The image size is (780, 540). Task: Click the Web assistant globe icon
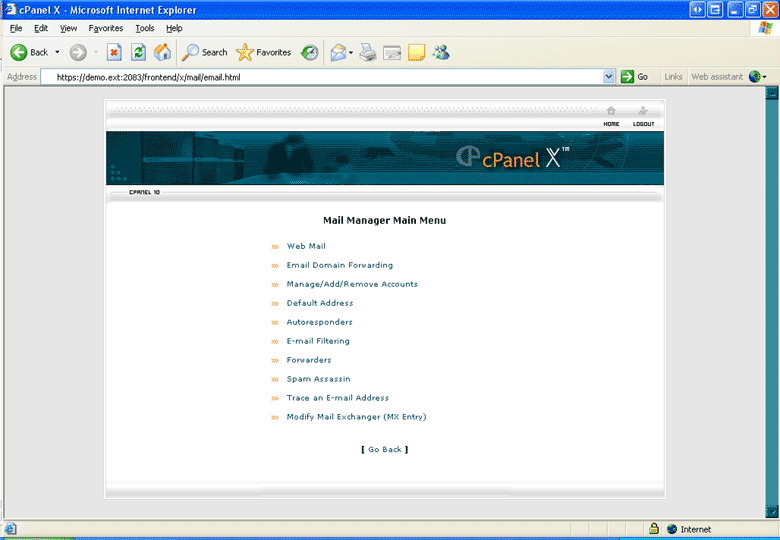tap(755, 77)
